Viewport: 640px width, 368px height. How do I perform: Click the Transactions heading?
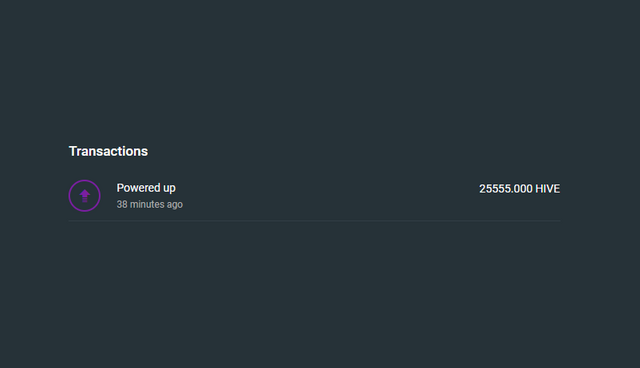coord(108,151)
